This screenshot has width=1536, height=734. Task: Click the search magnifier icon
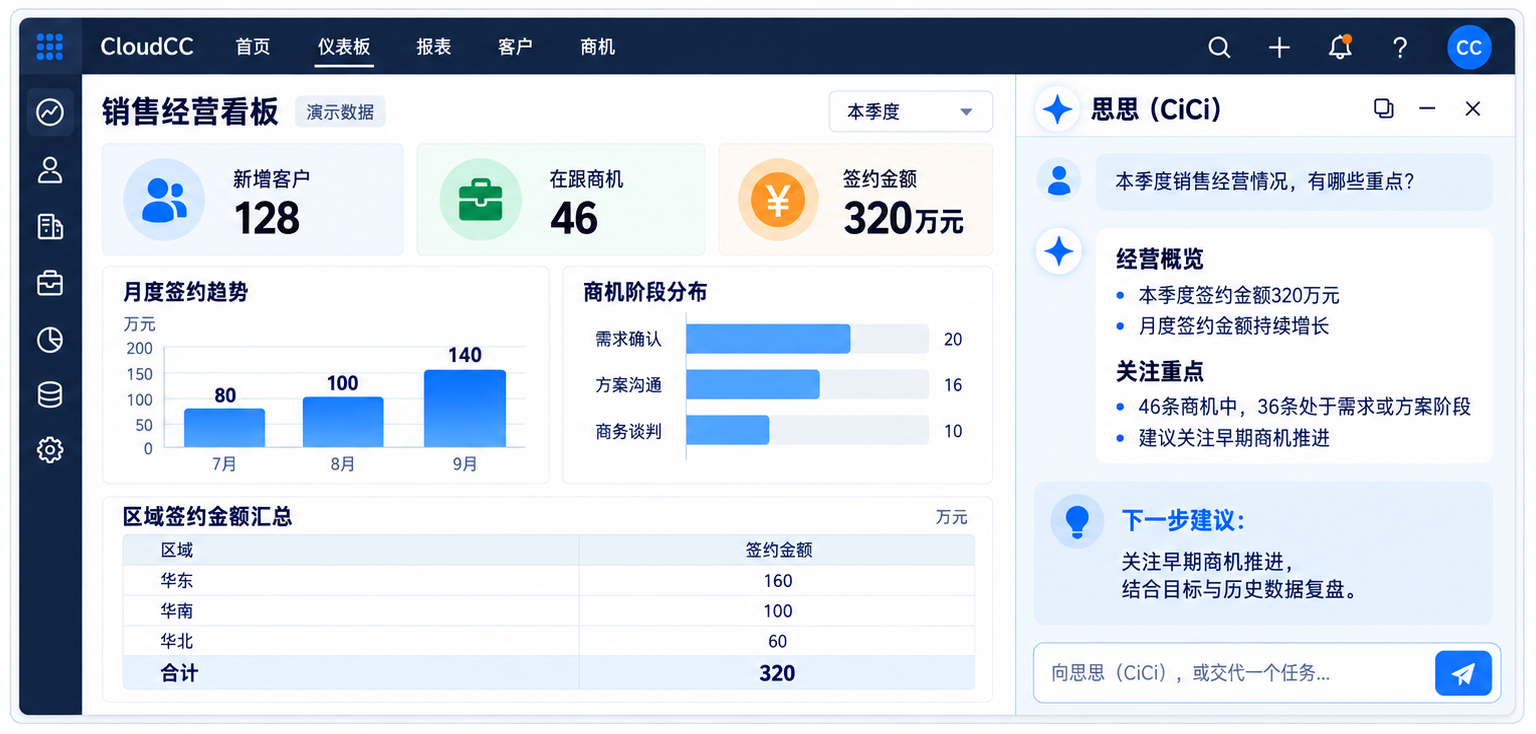[1219, 47]
